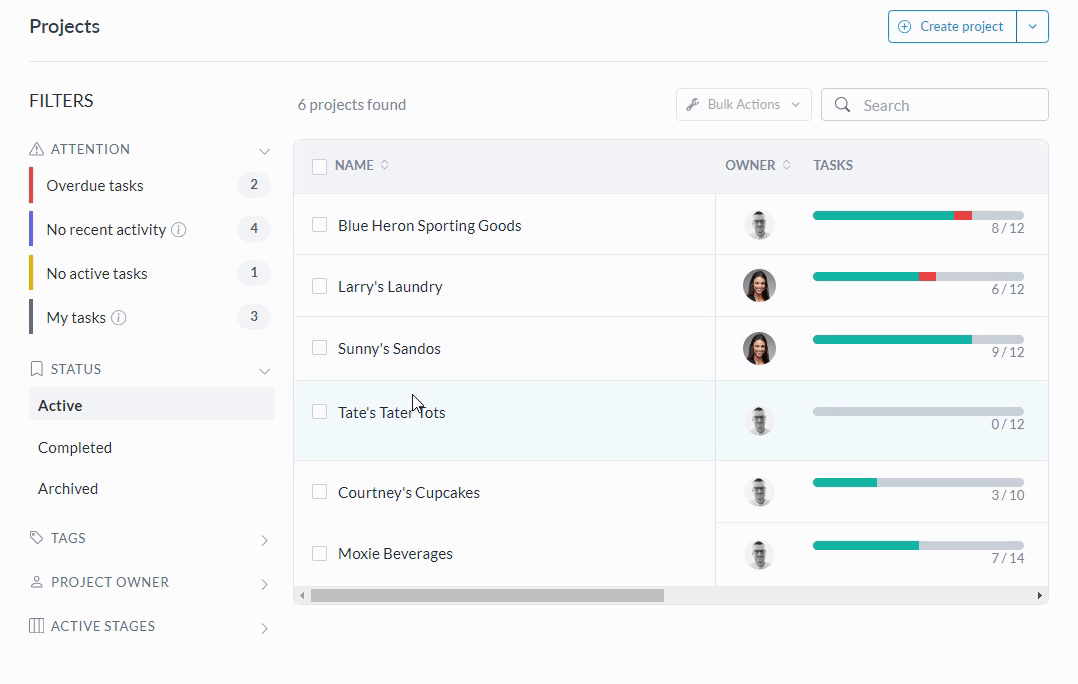Screen dimensions: 1078x684
Task: Click Blue Heron Sporting Goods owner avatar
Action: 759,225
